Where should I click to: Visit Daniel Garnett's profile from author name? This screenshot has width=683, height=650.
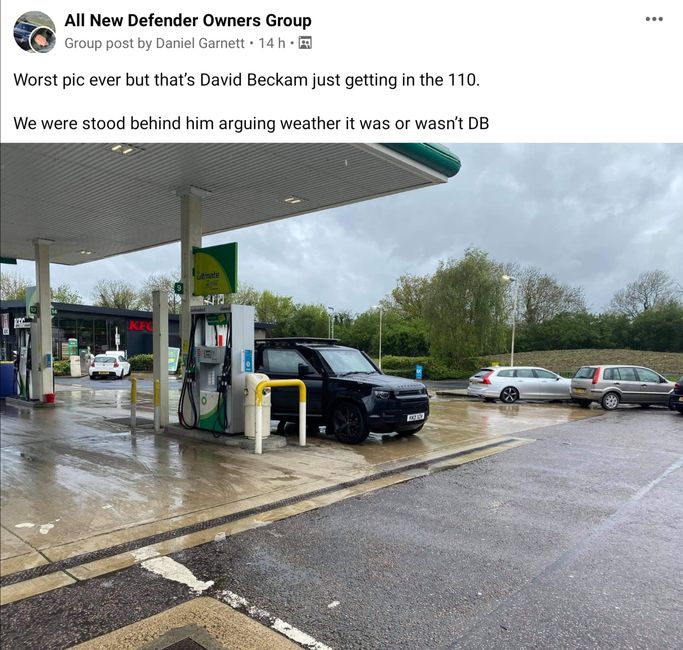tap(200, 43)
